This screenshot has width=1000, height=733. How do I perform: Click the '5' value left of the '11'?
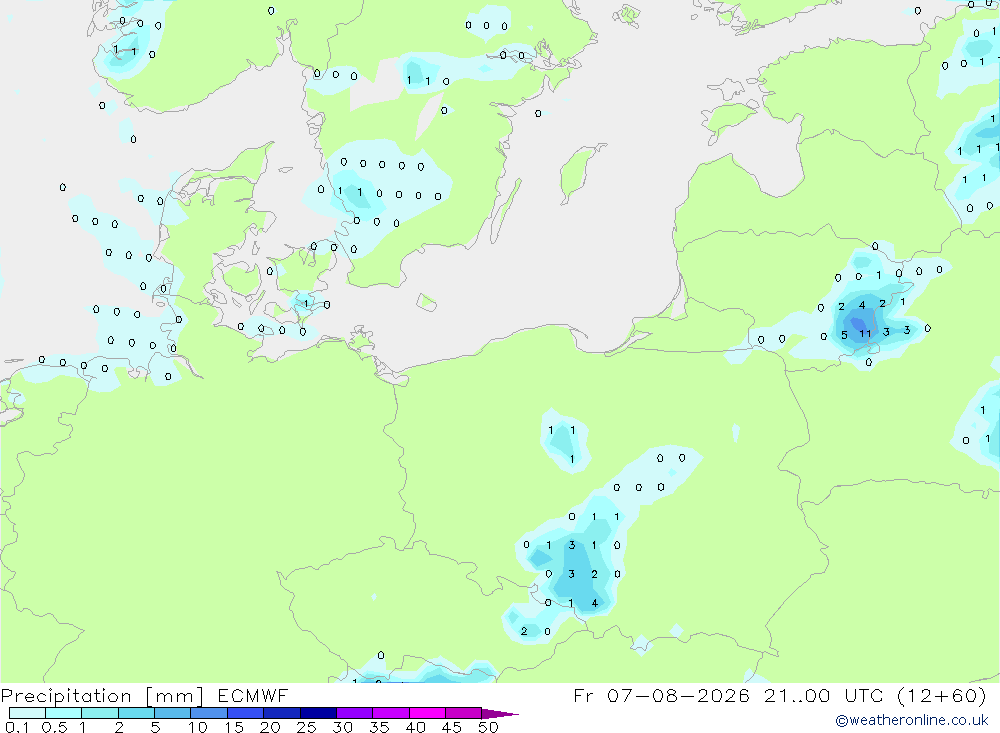[844, 335]
